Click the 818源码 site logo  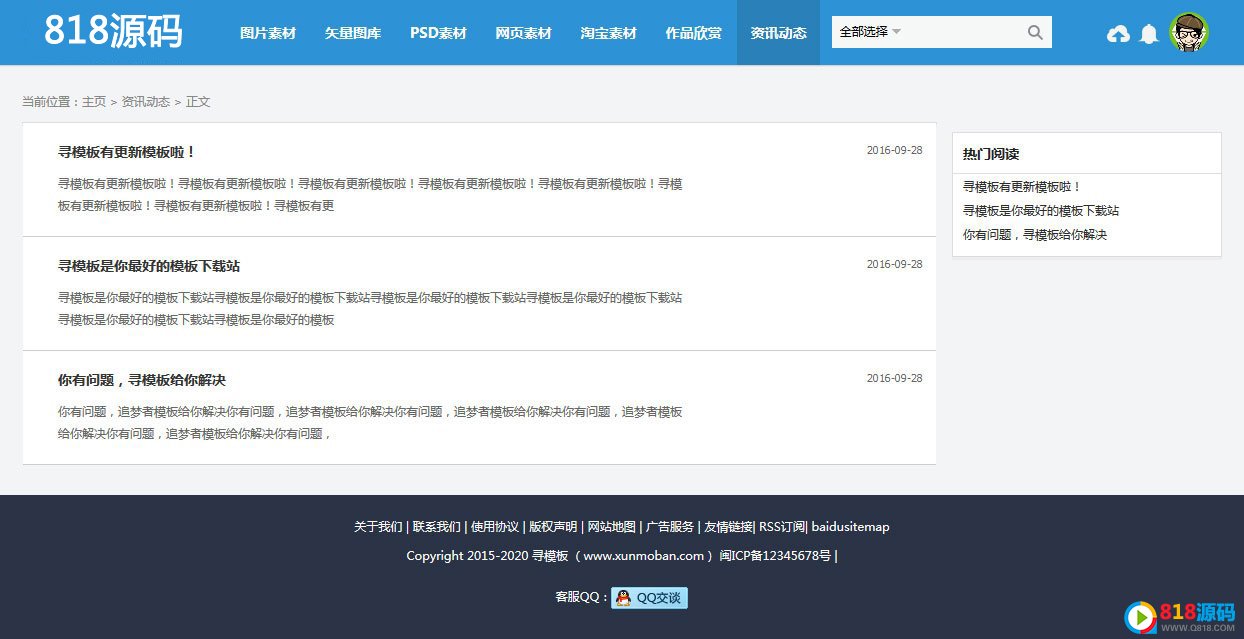[x=113, y=32]
